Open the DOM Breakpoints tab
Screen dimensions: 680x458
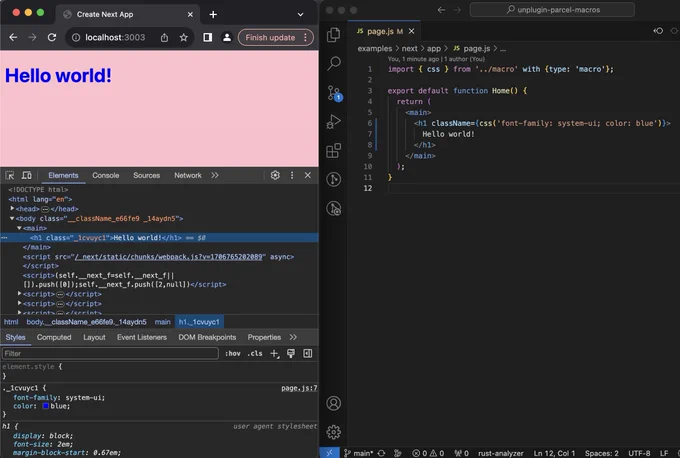[x=207, y=337]
